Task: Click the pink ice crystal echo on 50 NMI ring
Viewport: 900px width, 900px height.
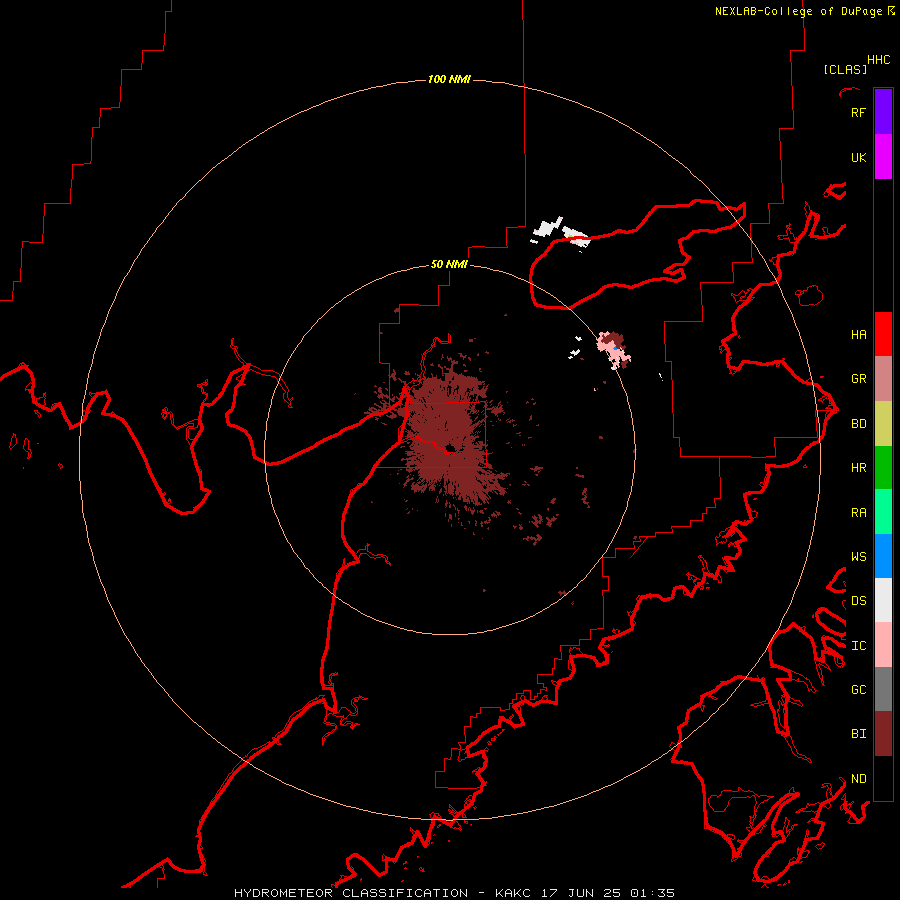Action: coord(613,349)
